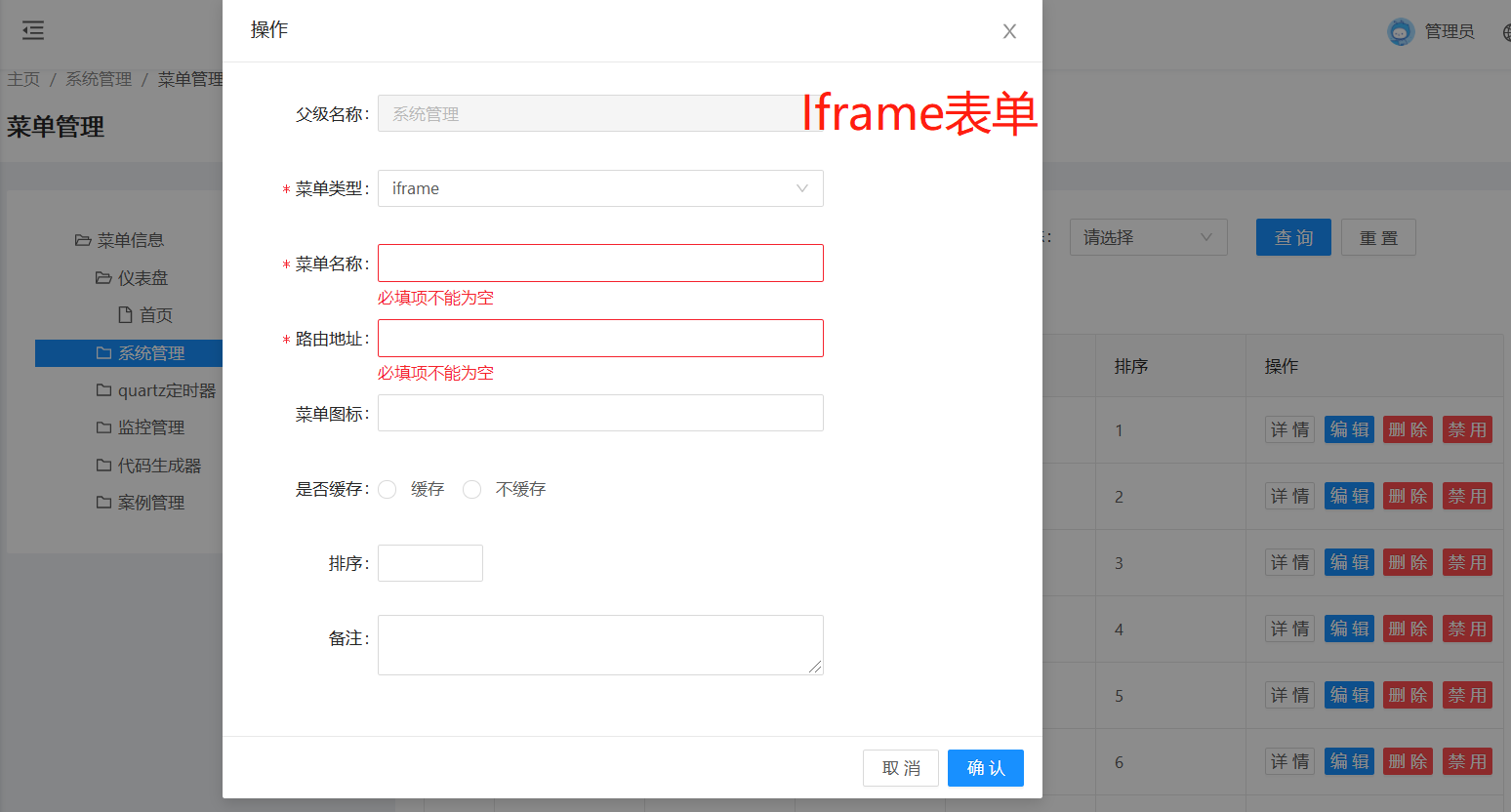
Task: Close the 操作 dialog with X icon
Action: [1009, 31]
